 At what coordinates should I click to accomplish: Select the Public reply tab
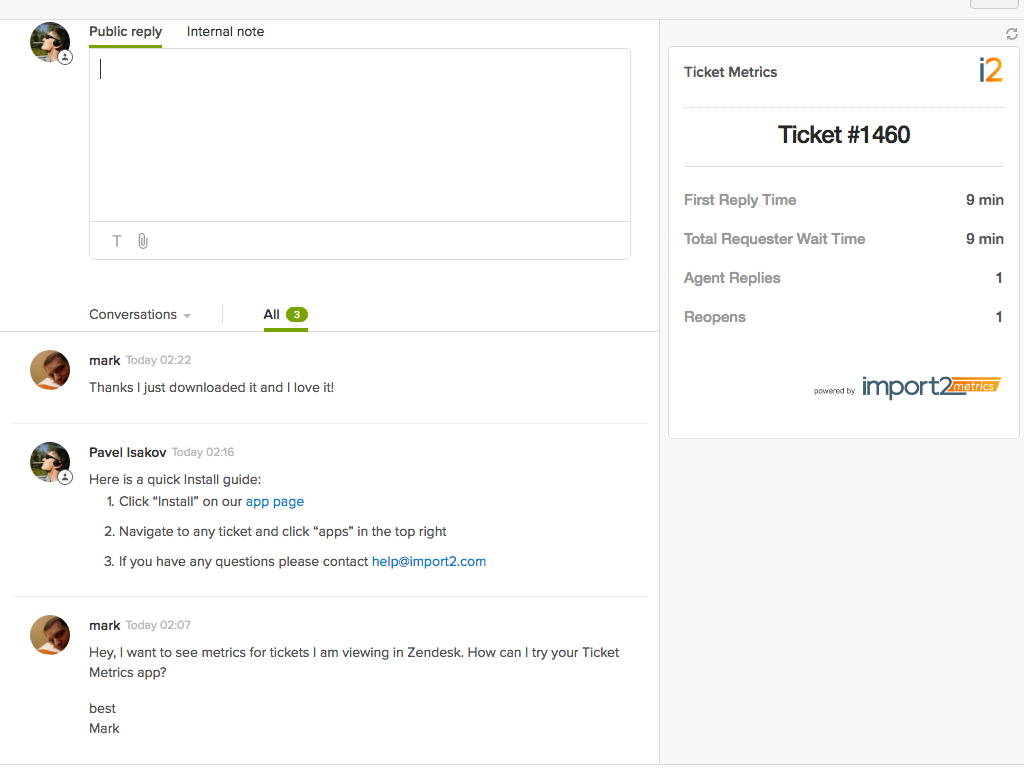pyautogui.click(x=125, y=32)
